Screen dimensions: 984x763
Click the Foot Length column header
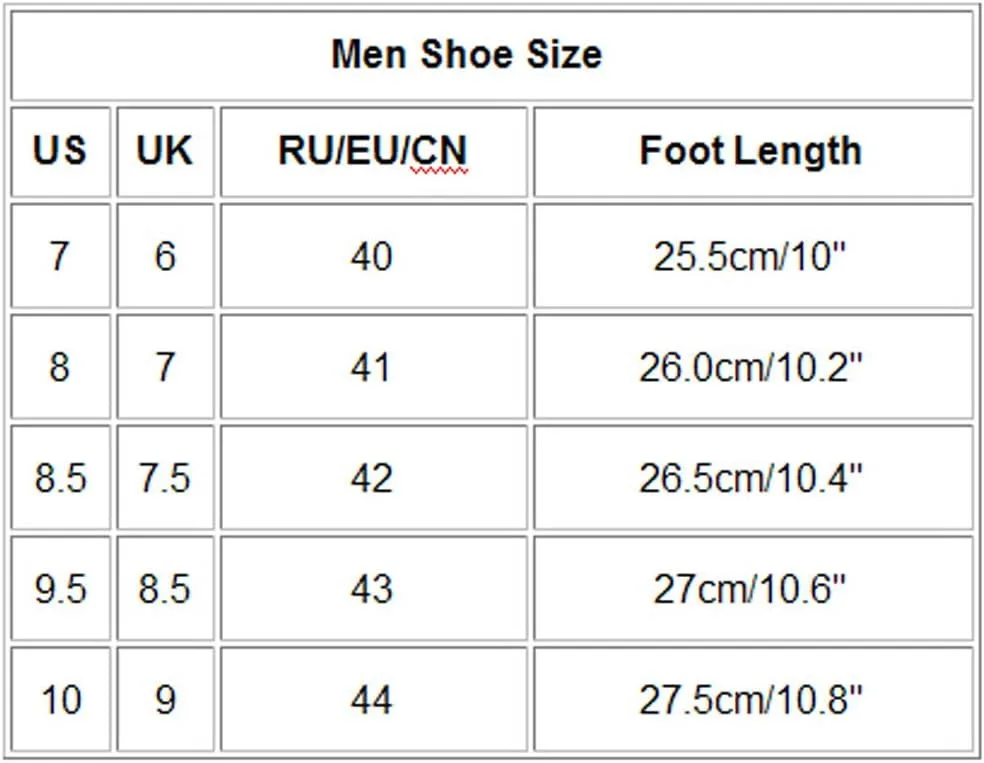click(x=753, y=152)
